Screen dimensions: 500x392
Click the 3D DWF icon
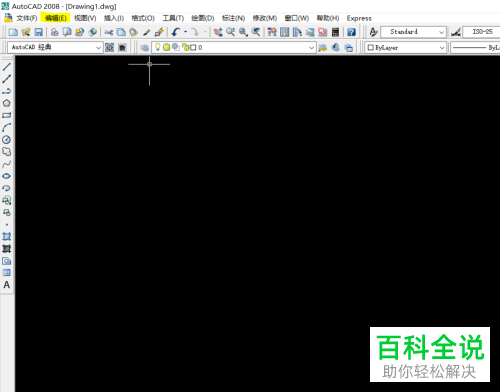[93, 32]
